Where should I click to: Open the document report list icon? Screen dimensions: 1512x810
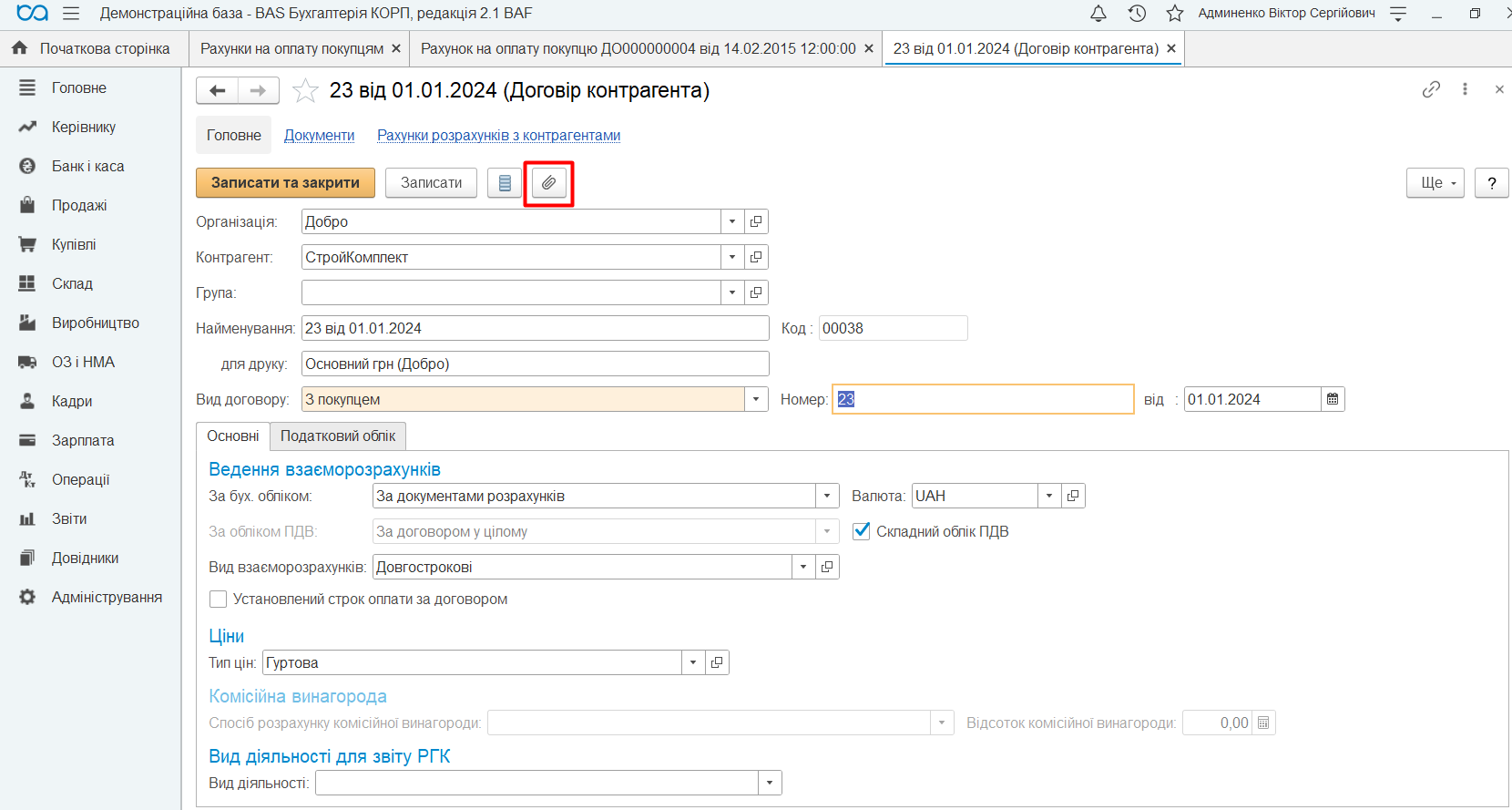[505, 183]
